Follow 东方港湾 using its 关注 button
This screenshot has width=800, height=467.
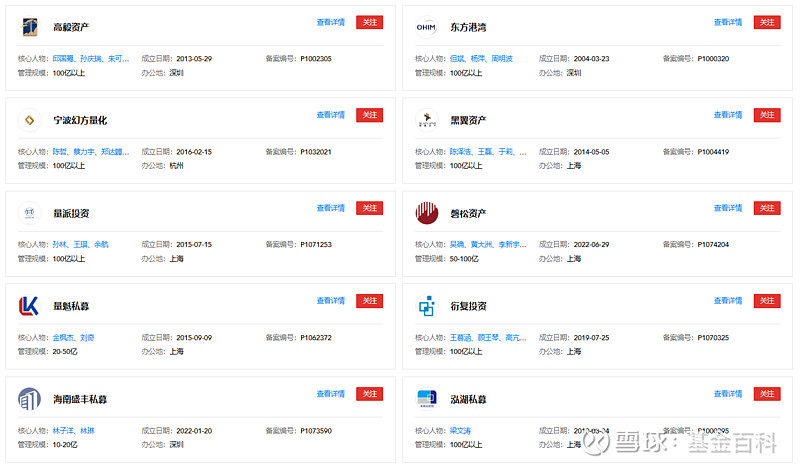pyautogui.click(x=767, y=22)
